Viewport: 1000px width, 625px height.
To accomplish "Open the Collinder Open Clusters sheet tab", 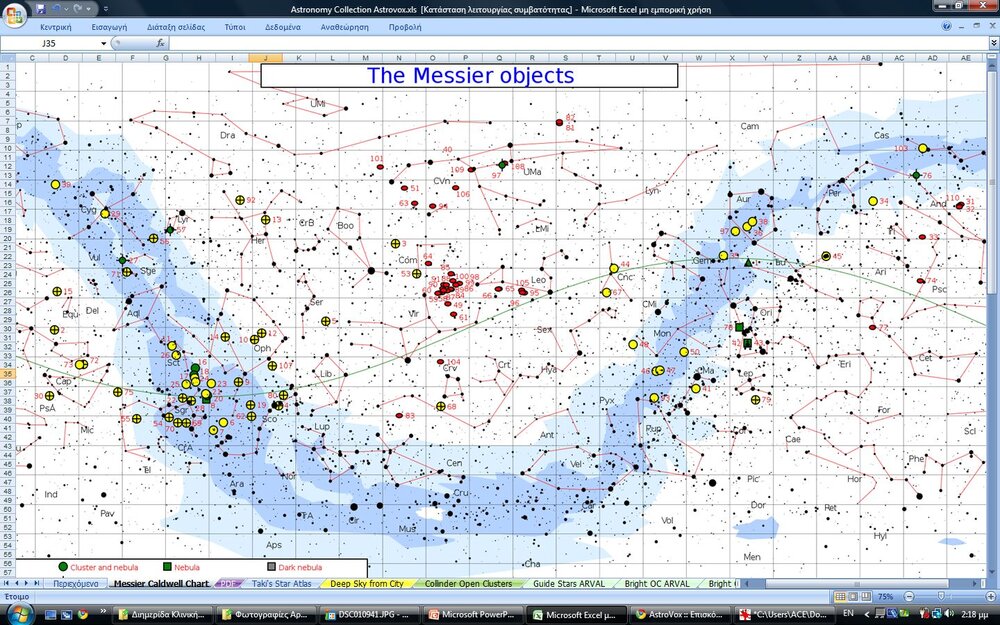I will click(468, 583).
